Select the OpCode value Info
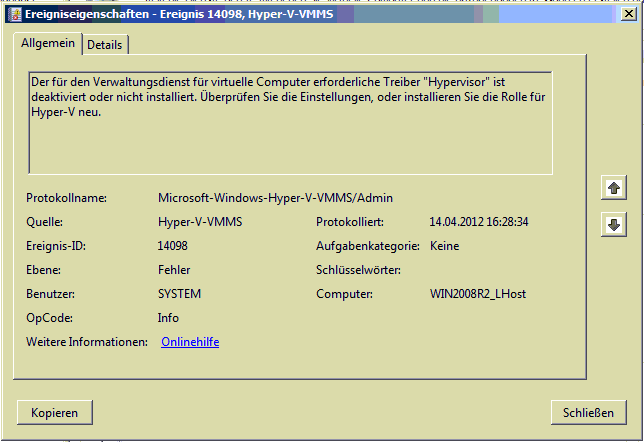The image size is (644, 442). pyautogui.click(x=168, y=318)
